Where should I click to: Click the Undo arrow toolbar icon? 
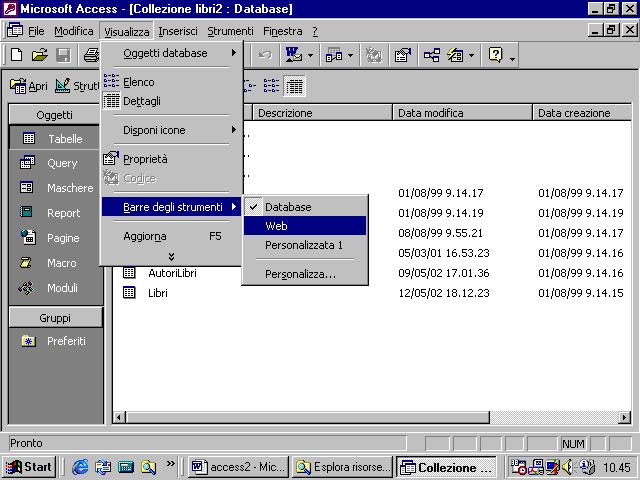tap(265, 55)
